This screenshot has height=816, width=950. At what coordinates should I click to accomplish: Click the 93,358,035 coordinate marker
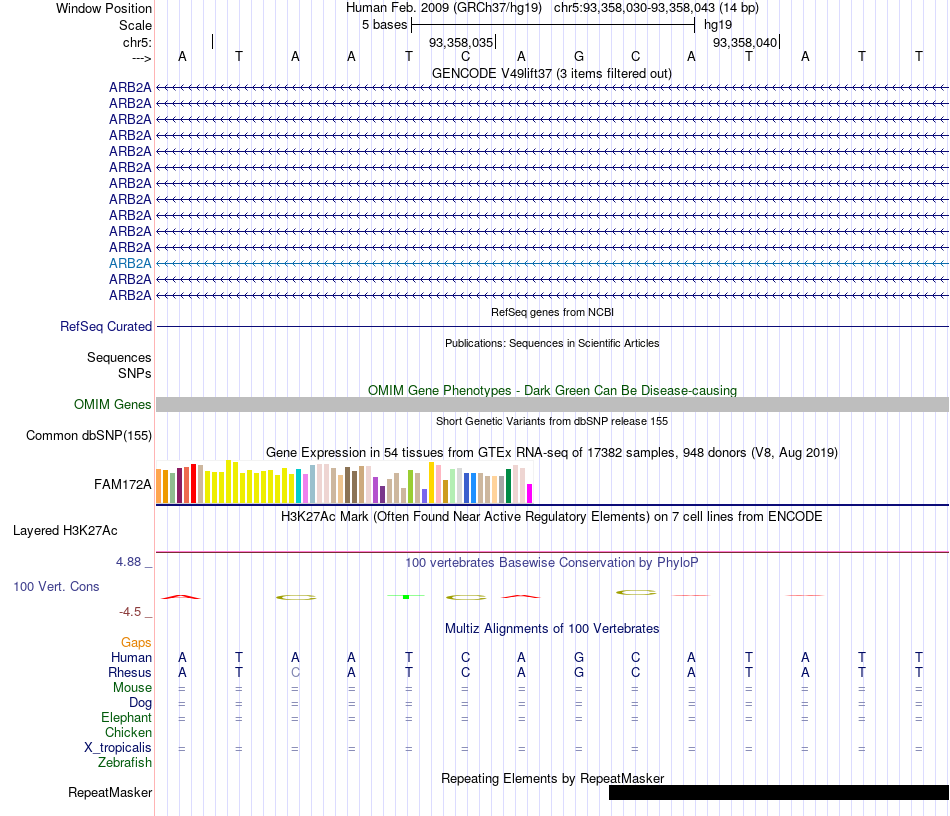point(461,42)
